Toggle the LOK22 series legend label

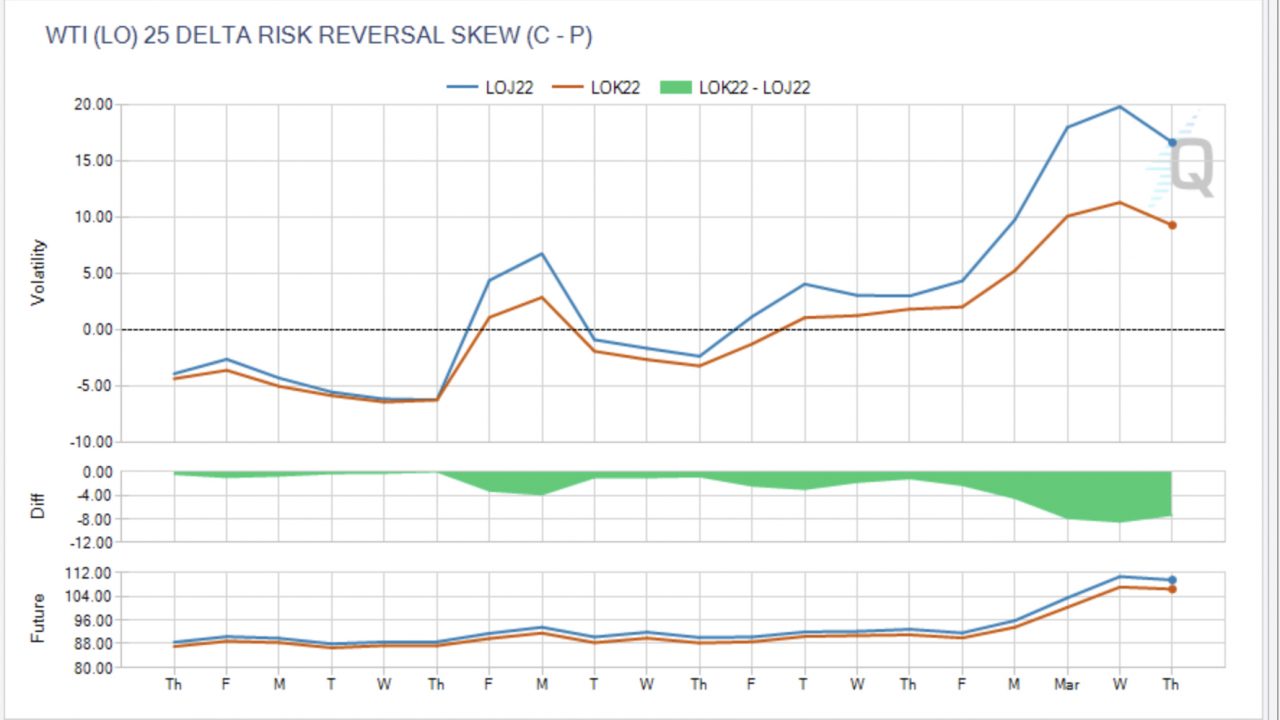click(x=615, y=88)
